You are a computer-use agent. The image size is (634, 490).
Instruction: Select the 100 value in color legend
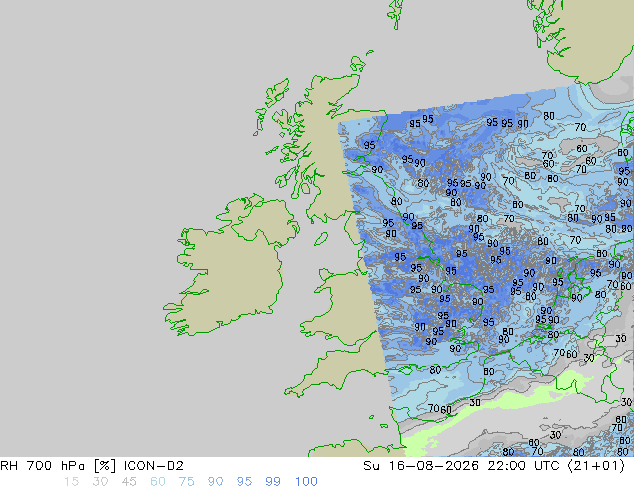tap(306, 482)
